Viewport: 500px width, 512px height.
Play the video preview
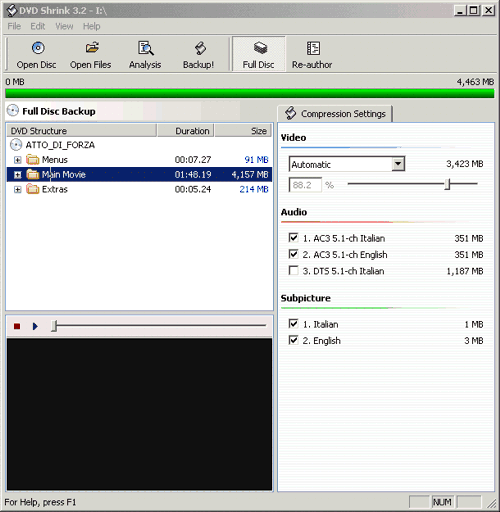click(x=35, y=326)
